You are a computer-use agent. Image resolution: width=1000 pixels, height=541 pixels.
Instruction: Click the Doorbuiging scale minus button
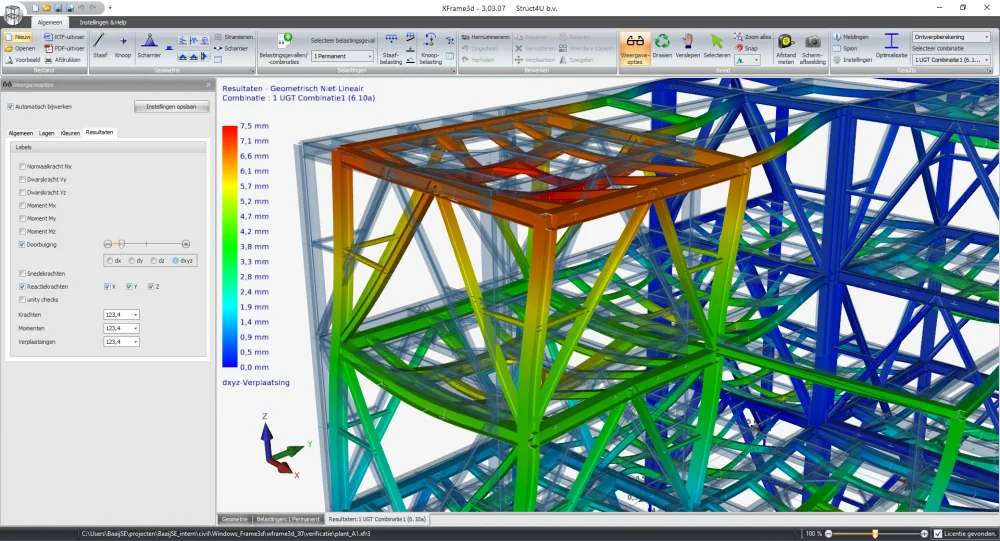[108, 244]
